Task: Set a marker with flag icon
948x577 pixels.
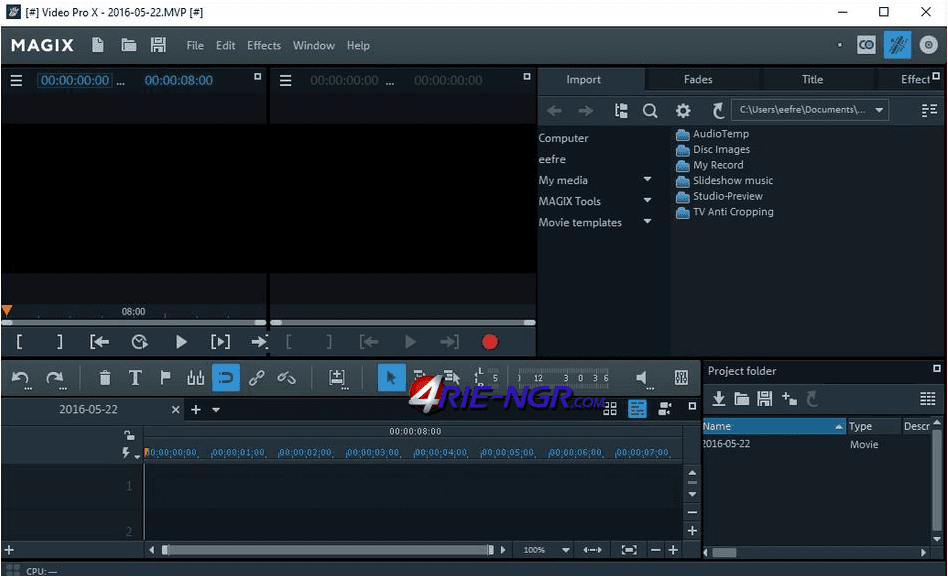Action: coord(165,378)
